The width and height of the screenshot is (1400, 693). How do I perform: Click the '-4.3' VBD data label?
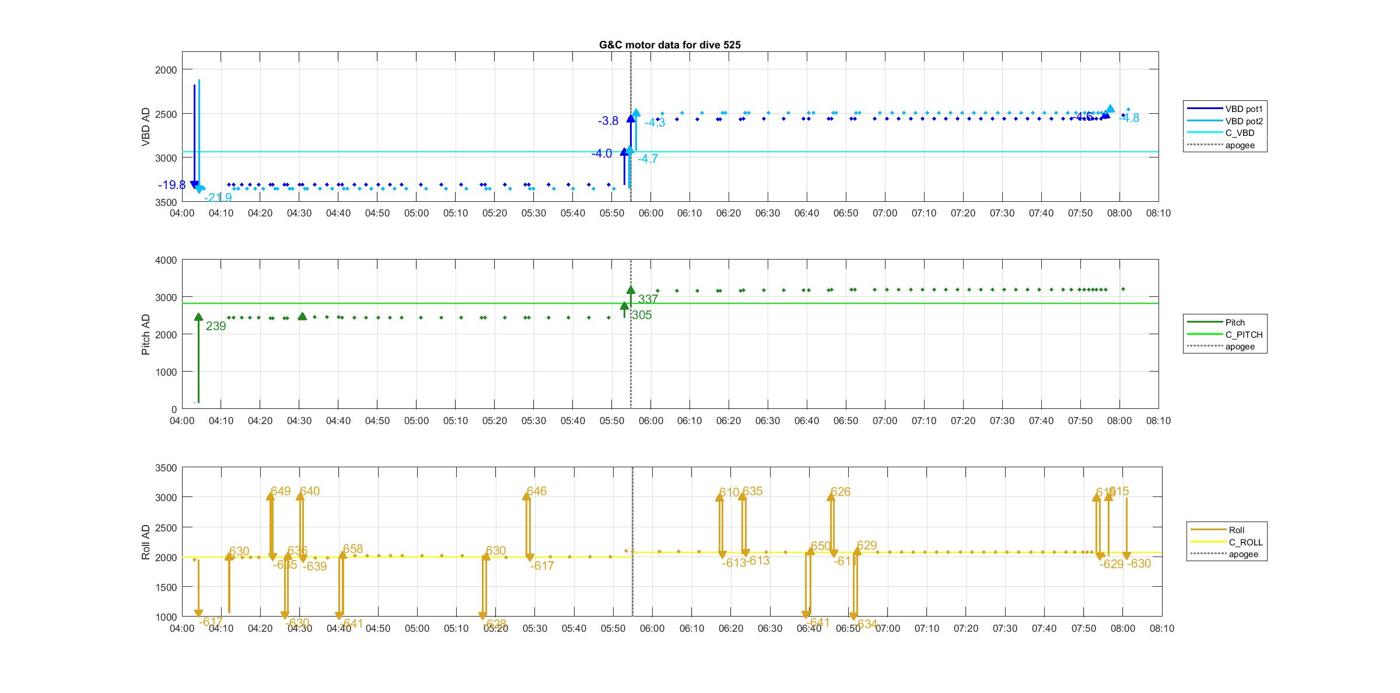click(x=655, y=123)
